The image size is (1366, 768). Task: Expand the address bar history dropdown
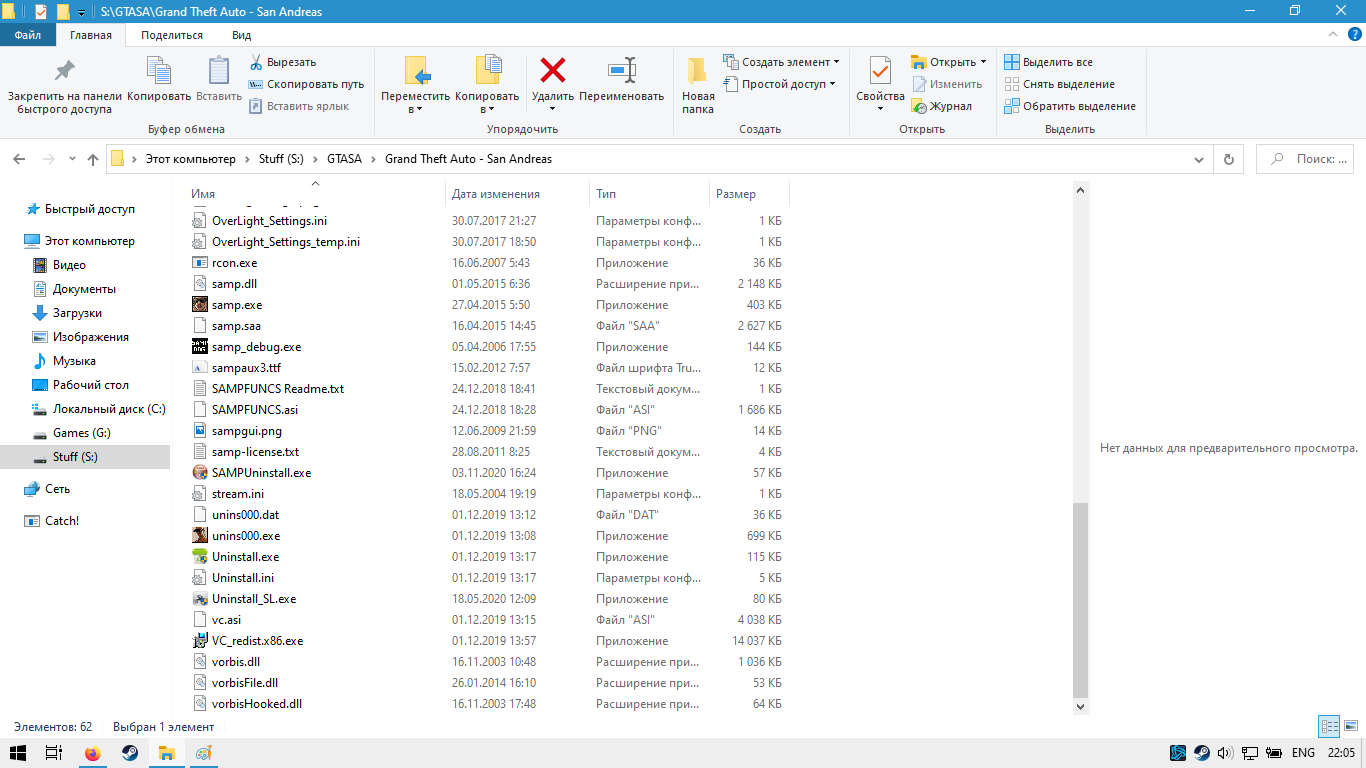click(1199, 159)
